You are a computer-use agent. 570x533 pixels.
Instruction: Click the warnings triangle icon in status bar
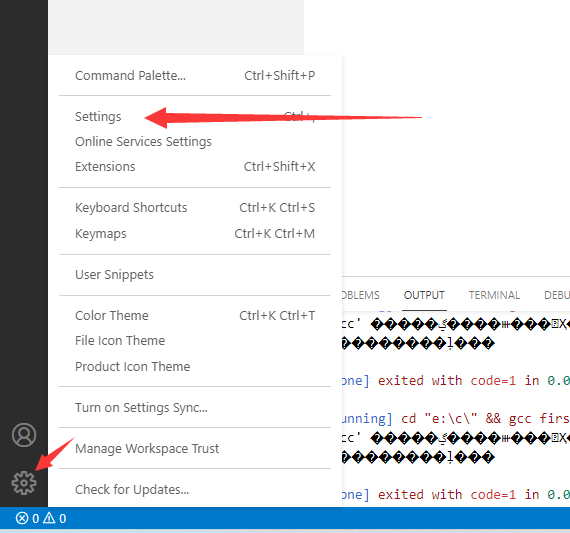(49, 518)
